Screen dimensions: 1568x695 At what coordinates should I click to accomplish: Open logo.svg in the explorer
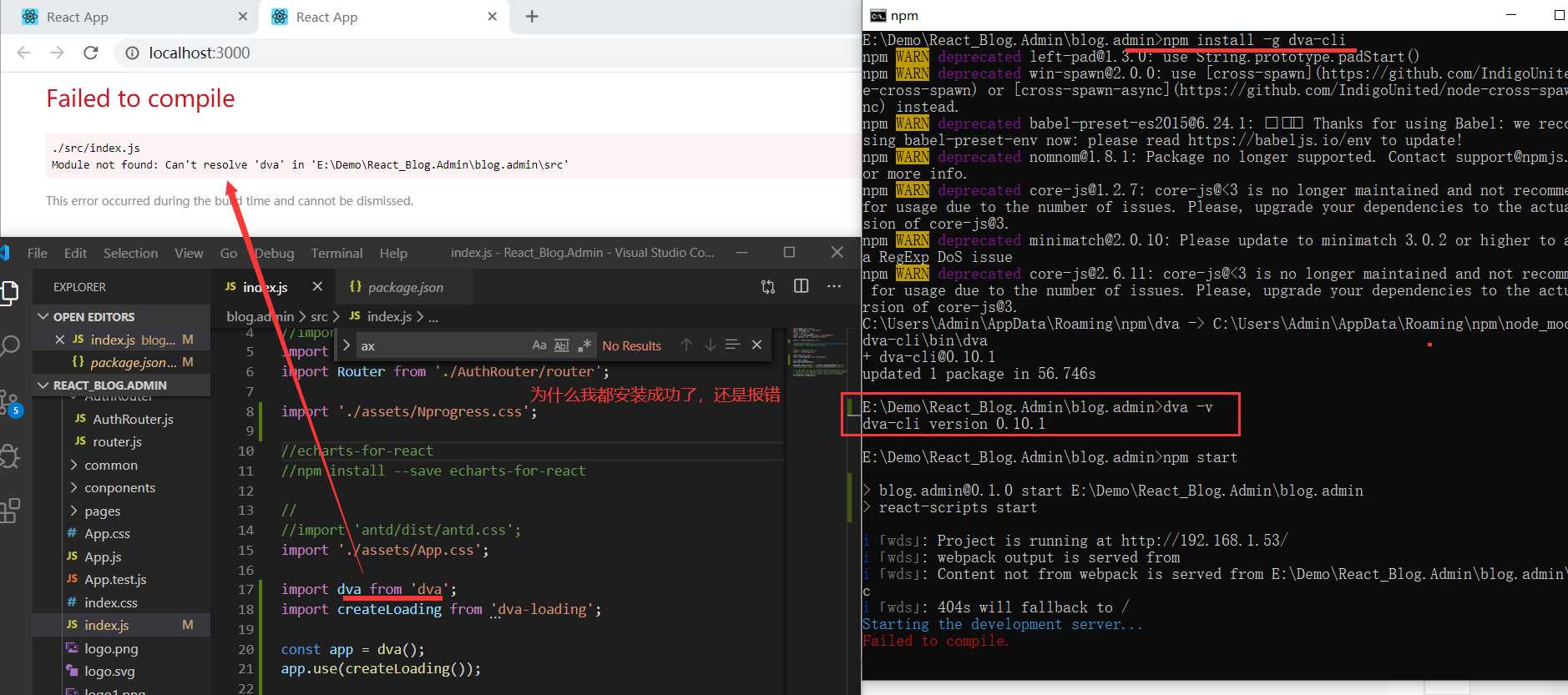(x=109, y=671)
